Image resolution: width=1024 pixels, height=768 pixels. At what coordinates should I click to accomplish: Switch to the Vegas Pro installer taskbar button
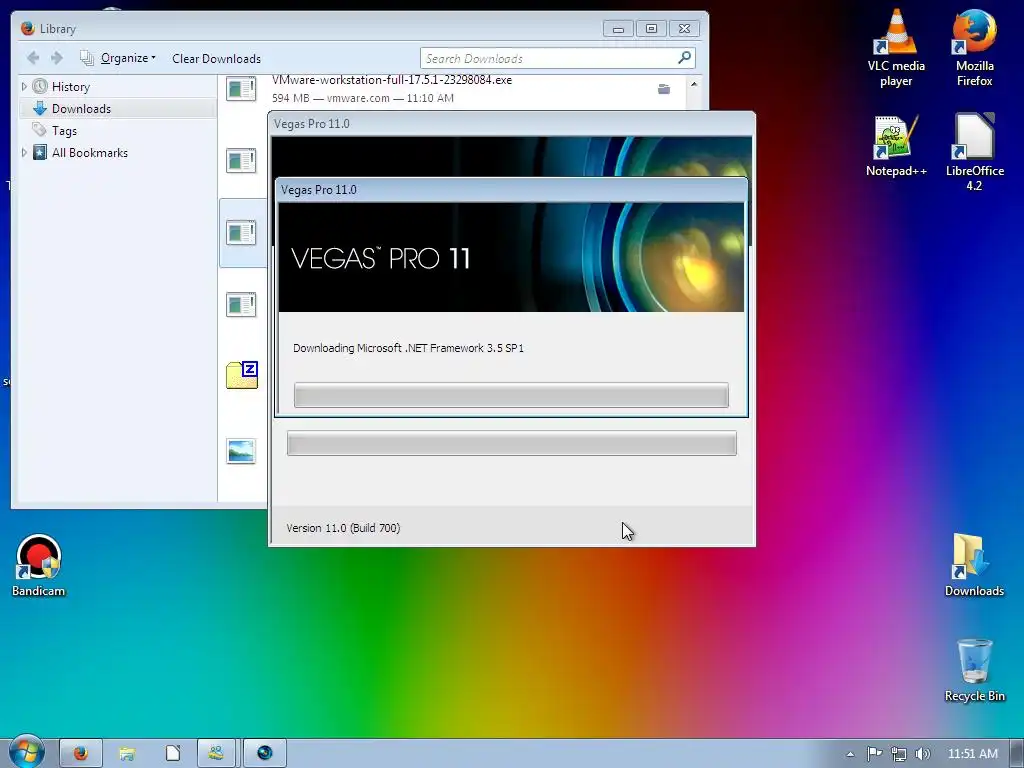pos(264,753)
